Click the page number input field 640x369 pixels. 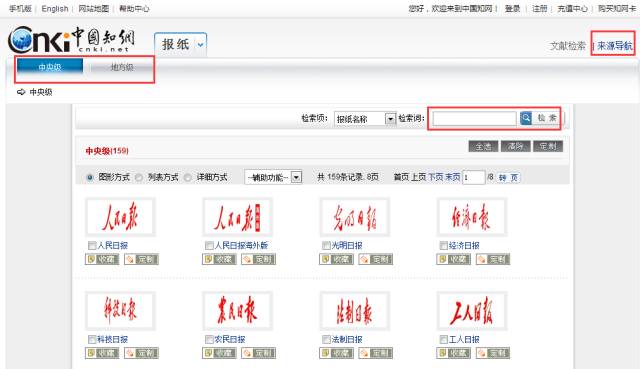click(x=473, y=177)
